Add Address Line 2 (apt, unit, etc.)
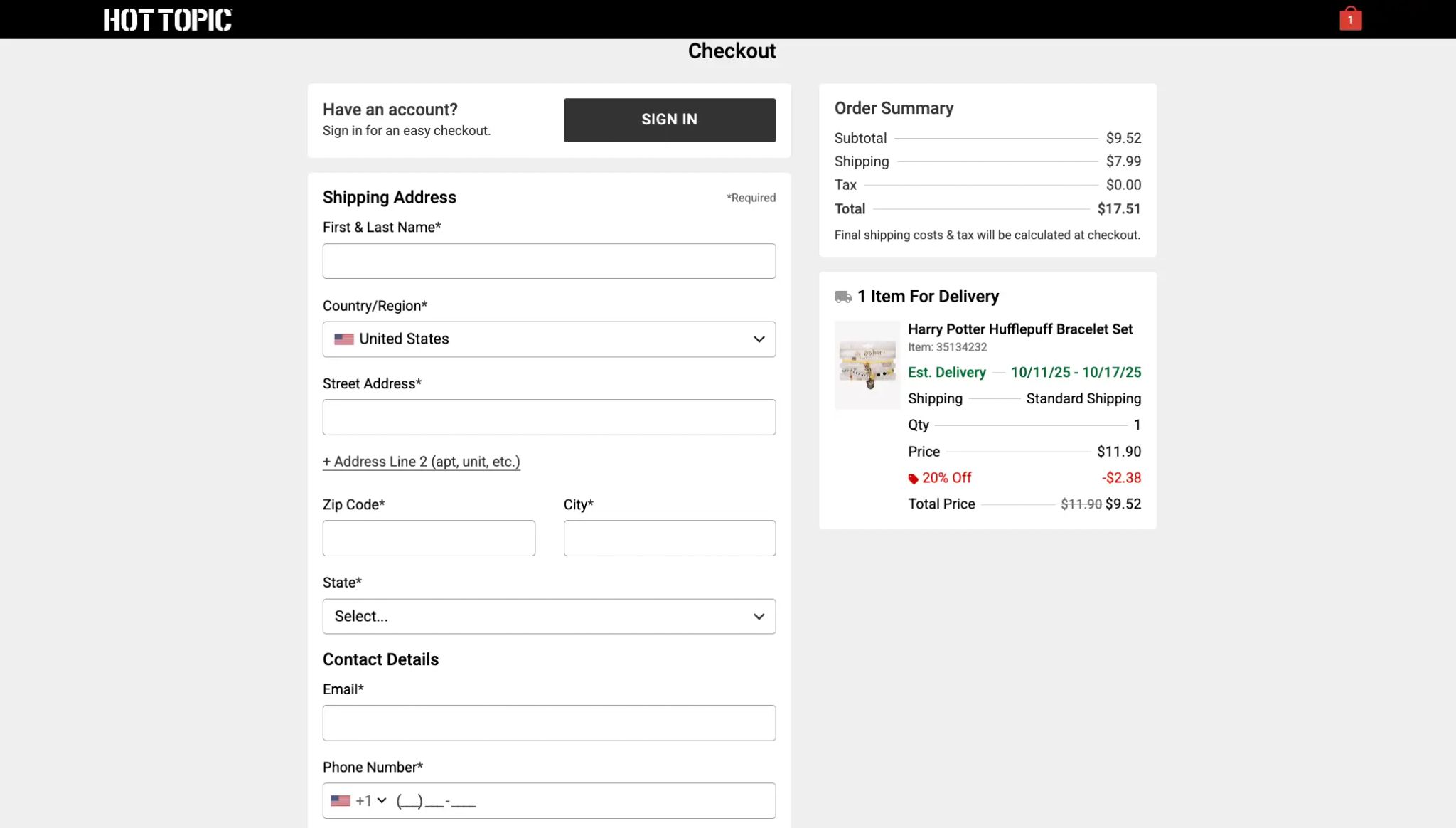1456x828 pixels. pyautogui.click(x=421, y=462)
